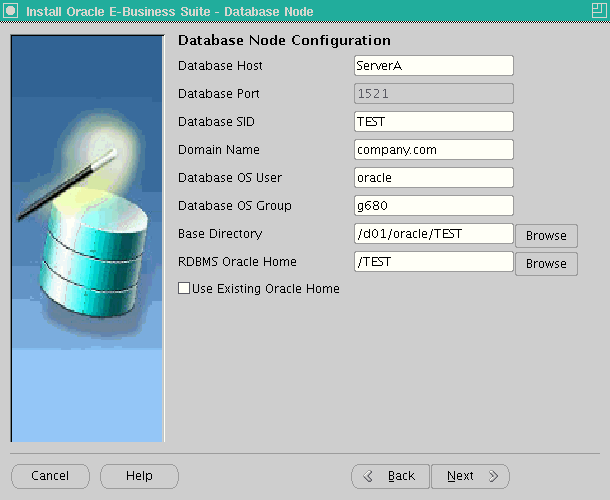
Task: Click the RDBMS Oracle Home field
Action: pyautogui.click(x=434, y=261)
